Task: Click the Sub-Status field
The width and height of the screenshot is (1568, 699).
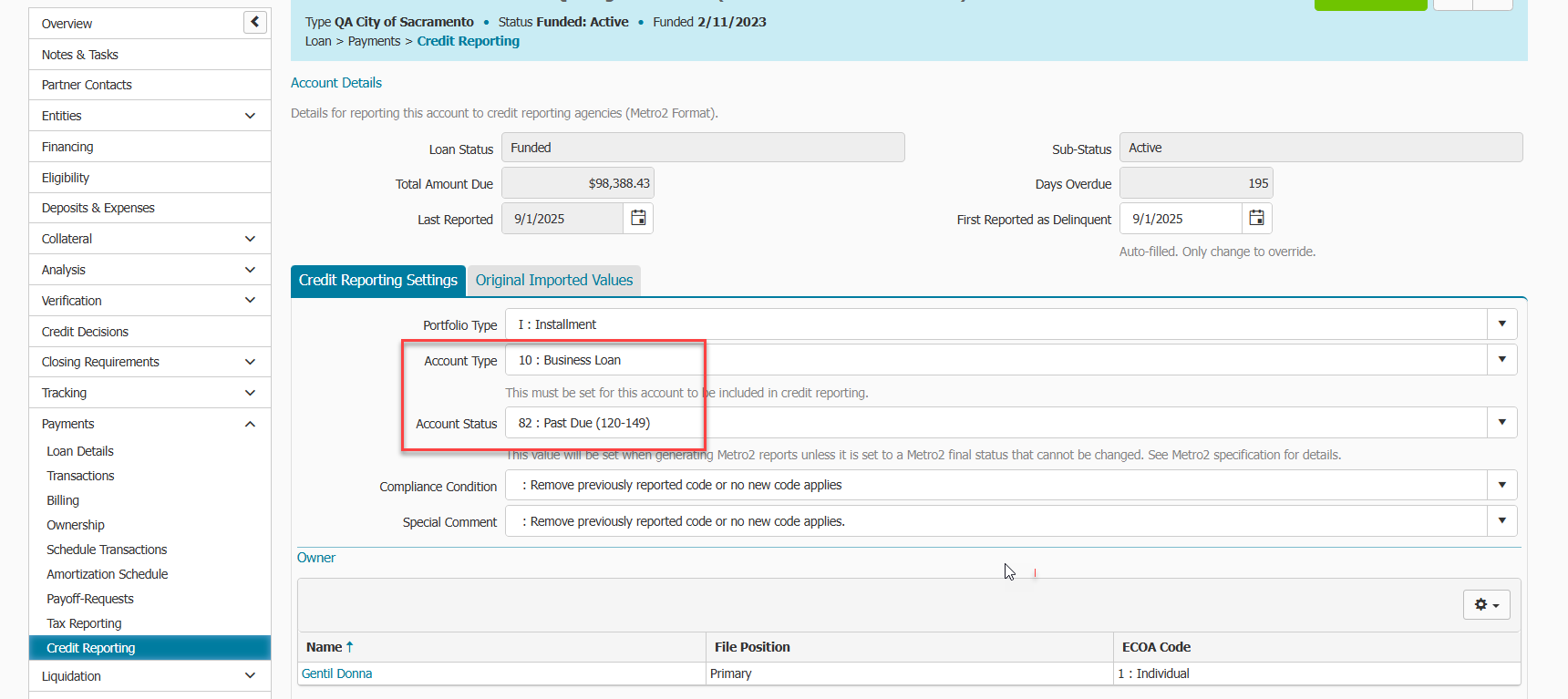Action: (x=1321, y=148)
